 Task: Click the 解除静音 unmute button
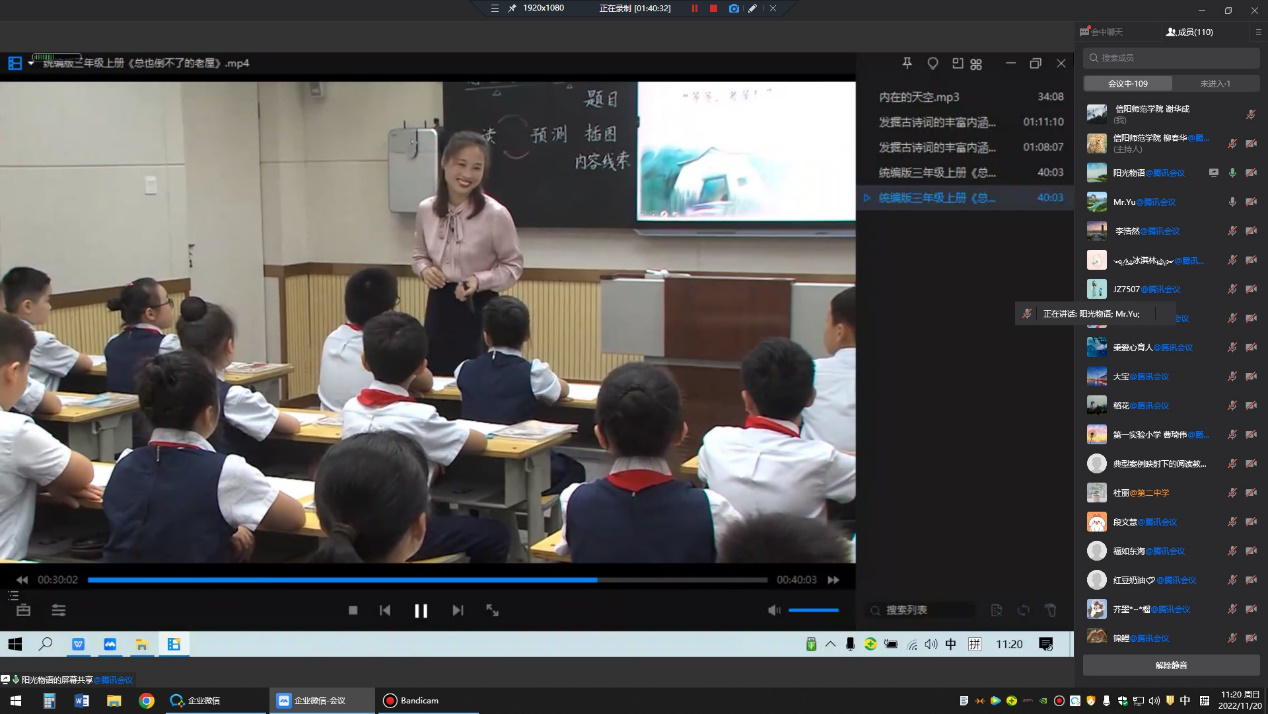[x=1171, y=665]
